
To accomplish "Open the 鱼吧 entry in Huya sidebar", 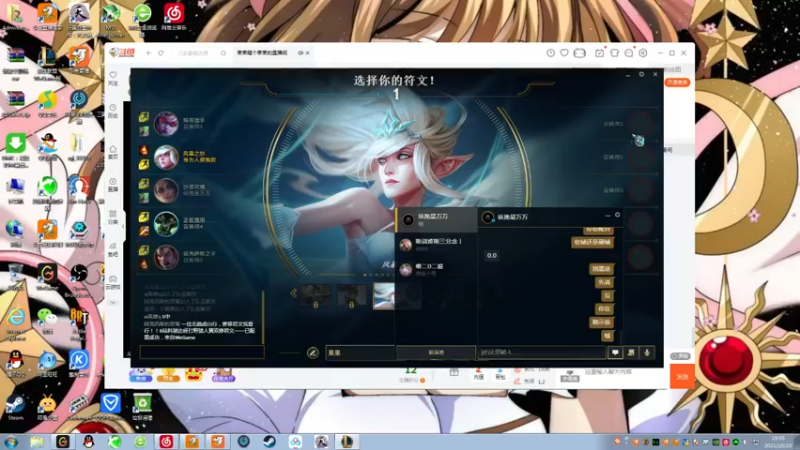I will point(113,250).
